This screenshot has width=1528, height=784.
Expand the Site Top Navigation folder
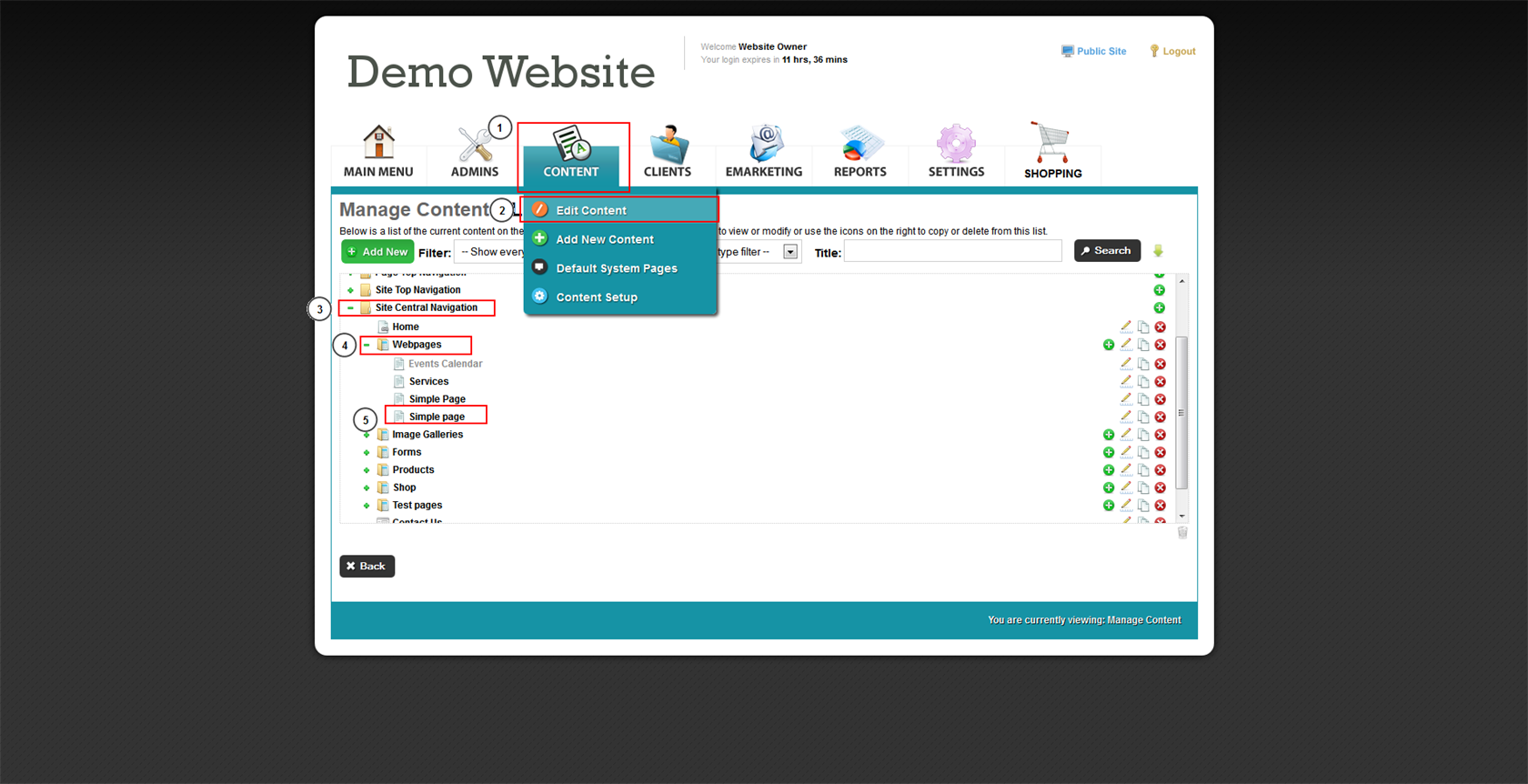[x=351, y=290]
